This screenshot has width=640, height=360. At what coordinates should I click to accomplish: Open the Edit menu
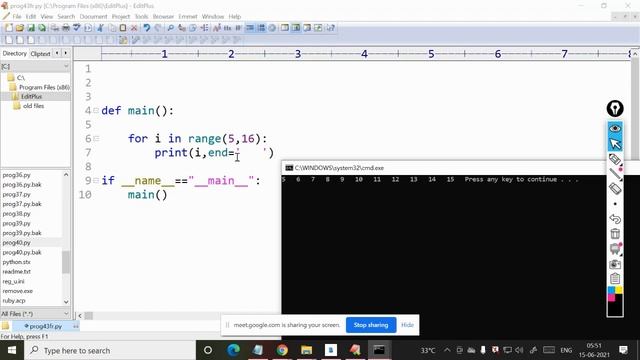[x=31, y=16]
